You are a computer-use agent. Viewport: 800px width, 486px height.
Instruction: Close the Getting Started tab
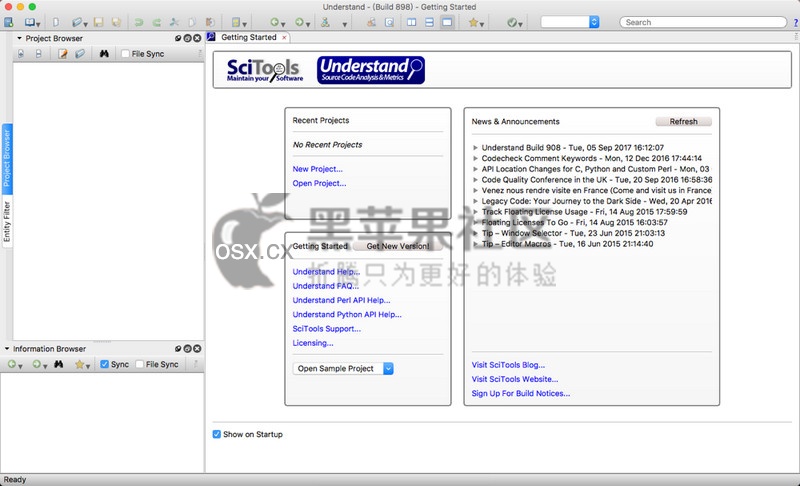coord(284,38)
